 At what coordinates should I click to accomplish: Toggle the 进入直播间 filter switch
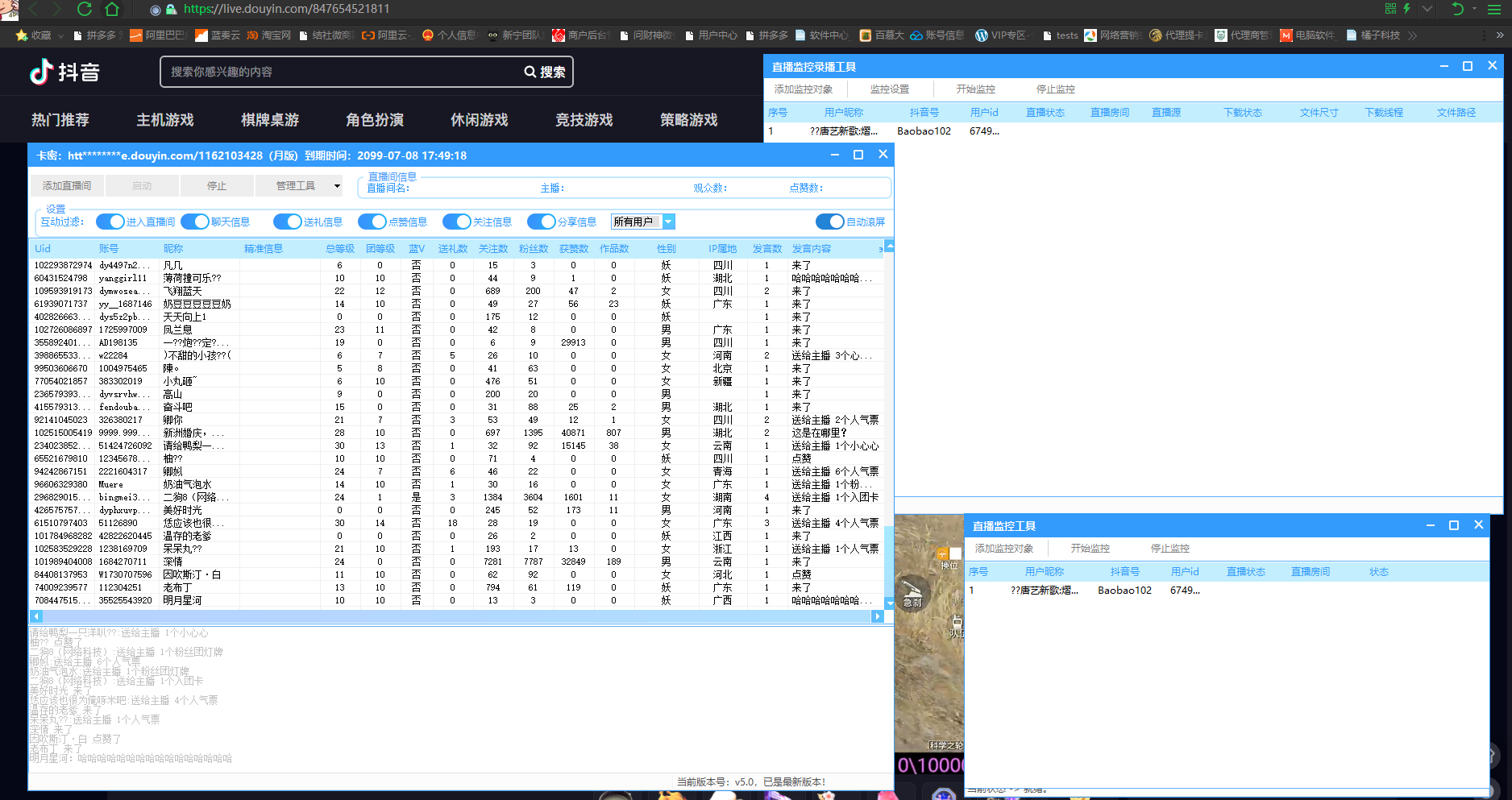[110, 222]
